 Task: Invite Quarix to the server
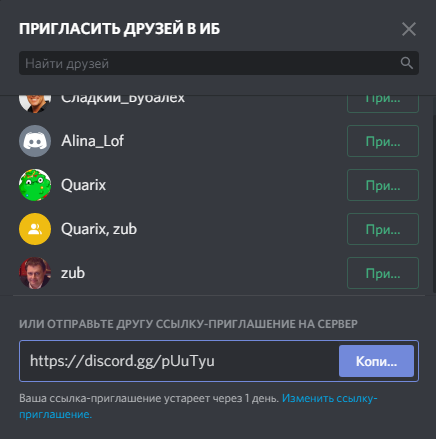383,185
